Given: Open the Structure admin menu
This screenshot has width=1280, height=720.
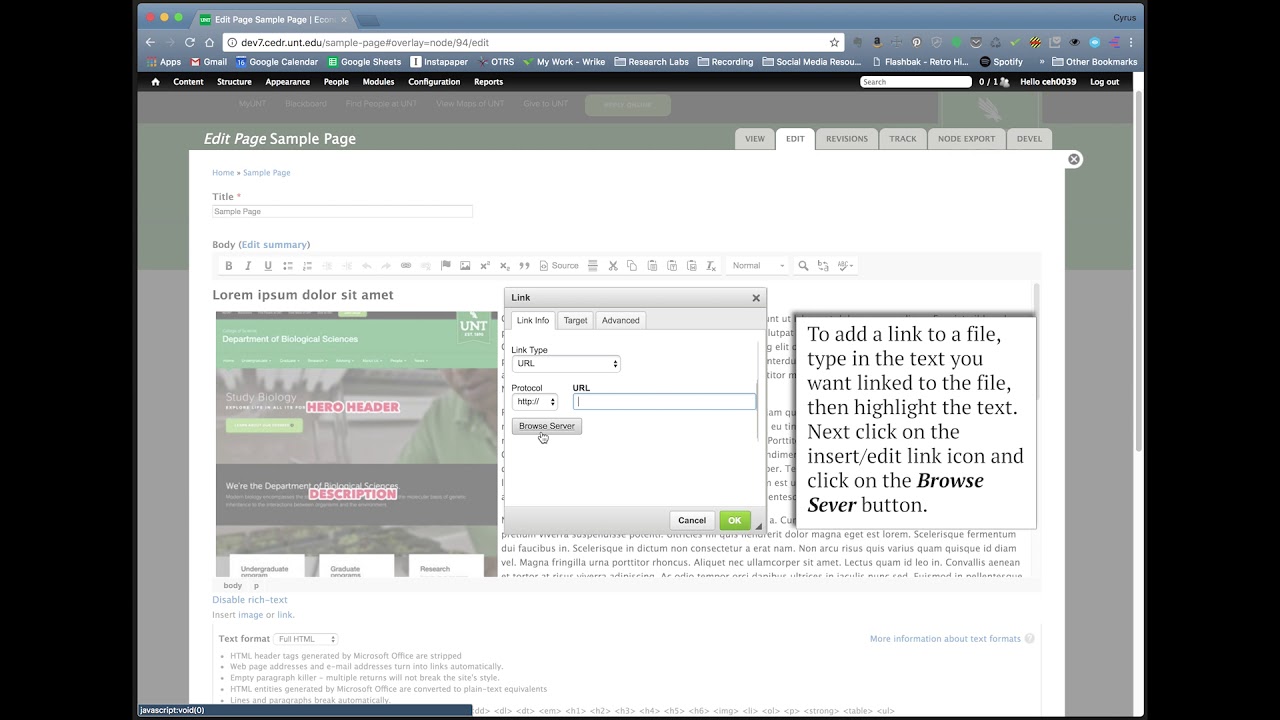Looking at the screenshot, I should tap(234, 82).
